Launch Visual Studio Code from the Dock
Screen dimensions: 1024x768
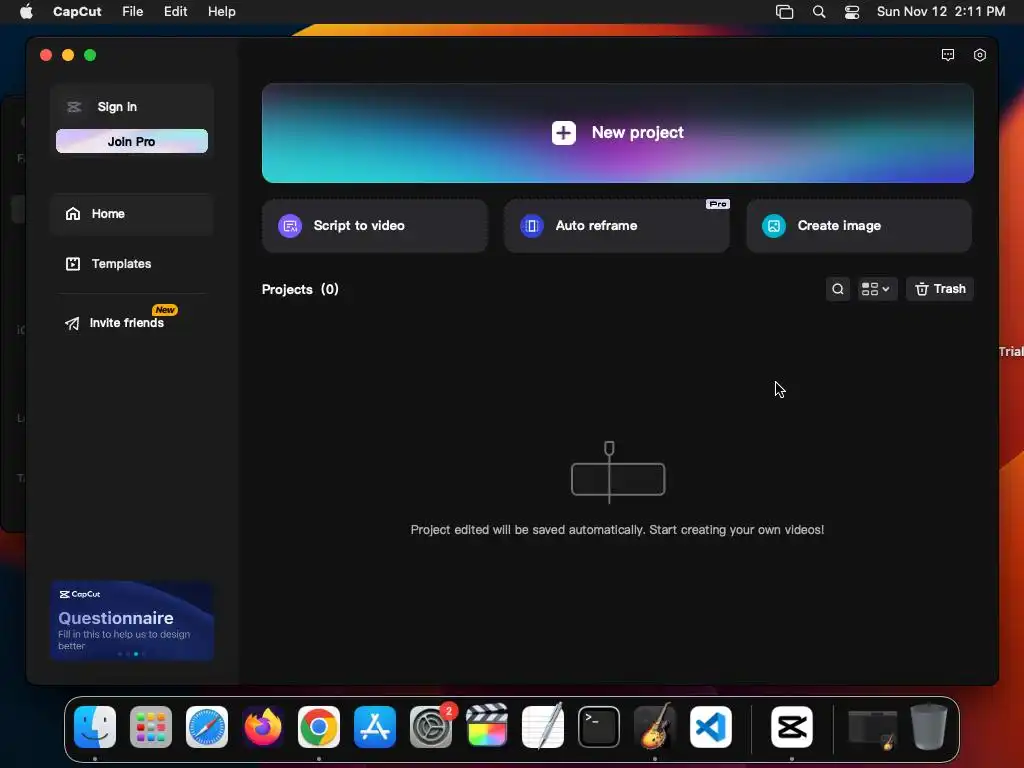711,727
